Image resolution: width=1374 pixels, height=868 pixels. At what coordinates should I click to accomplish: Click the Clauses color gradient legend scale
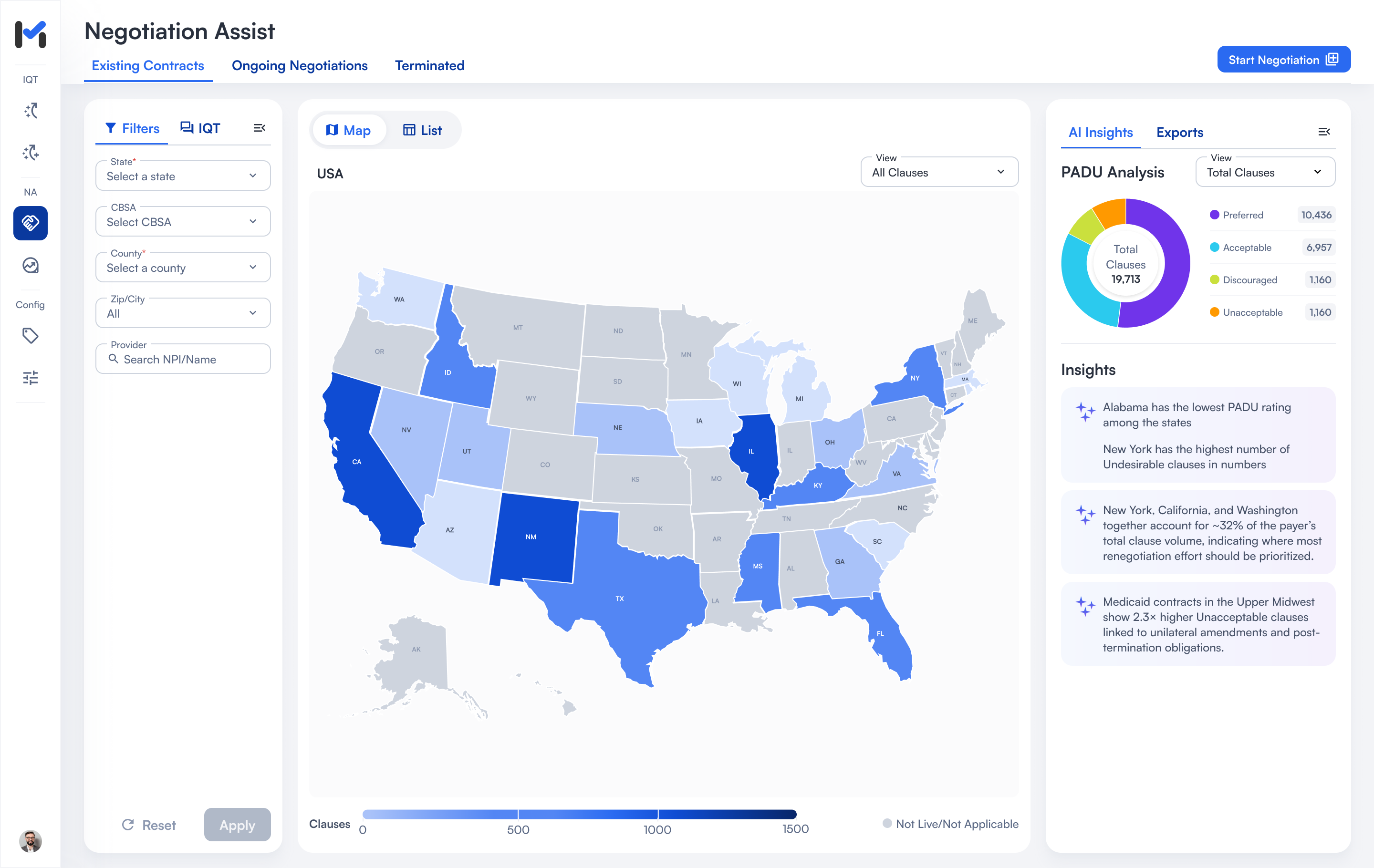[x=579, y=815]
